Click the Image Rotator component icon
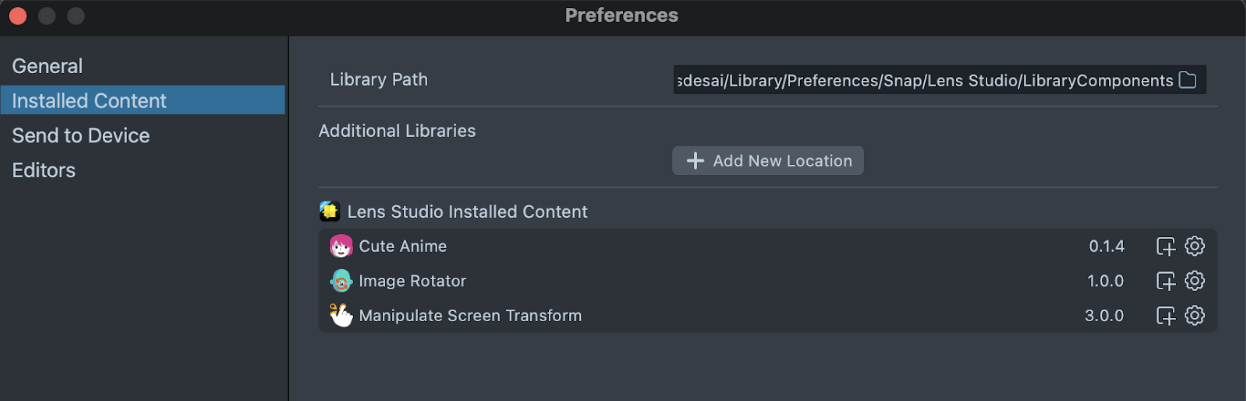This screenshot has width=1246, height=401. point(341,281)
